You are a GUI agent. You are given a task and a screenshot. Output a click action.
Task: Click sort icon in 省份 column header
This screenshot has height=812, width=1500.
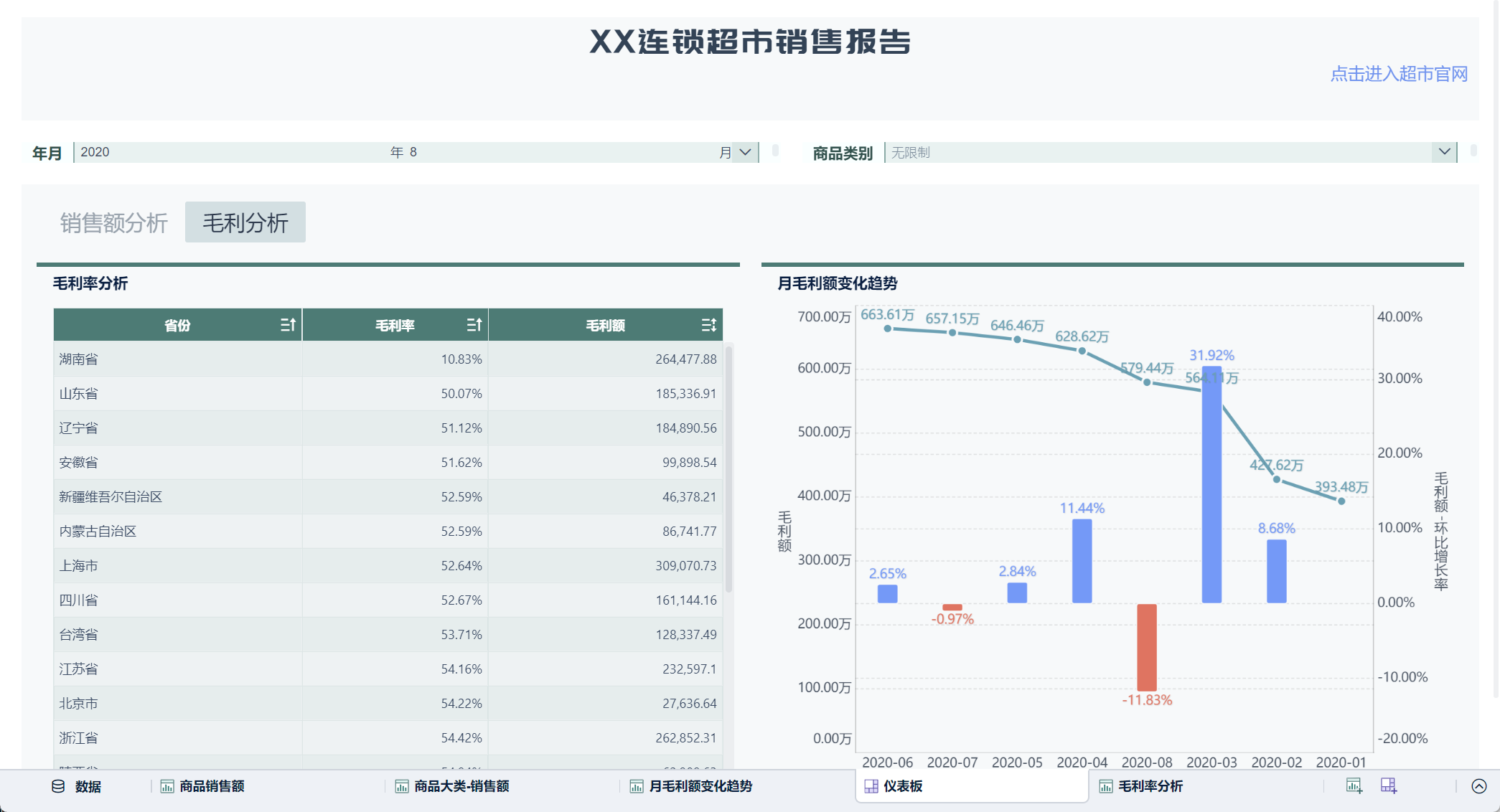coord(288,325)
